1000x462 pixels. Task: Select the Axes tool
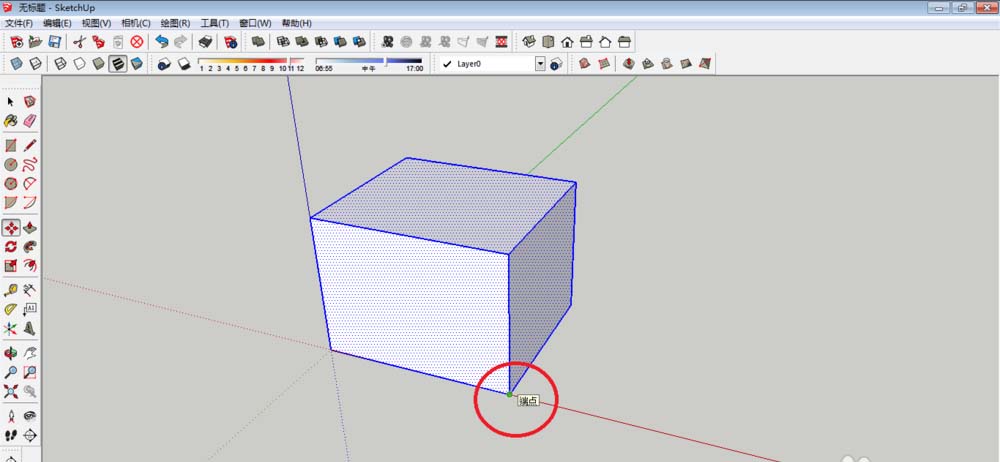[11, 329]
